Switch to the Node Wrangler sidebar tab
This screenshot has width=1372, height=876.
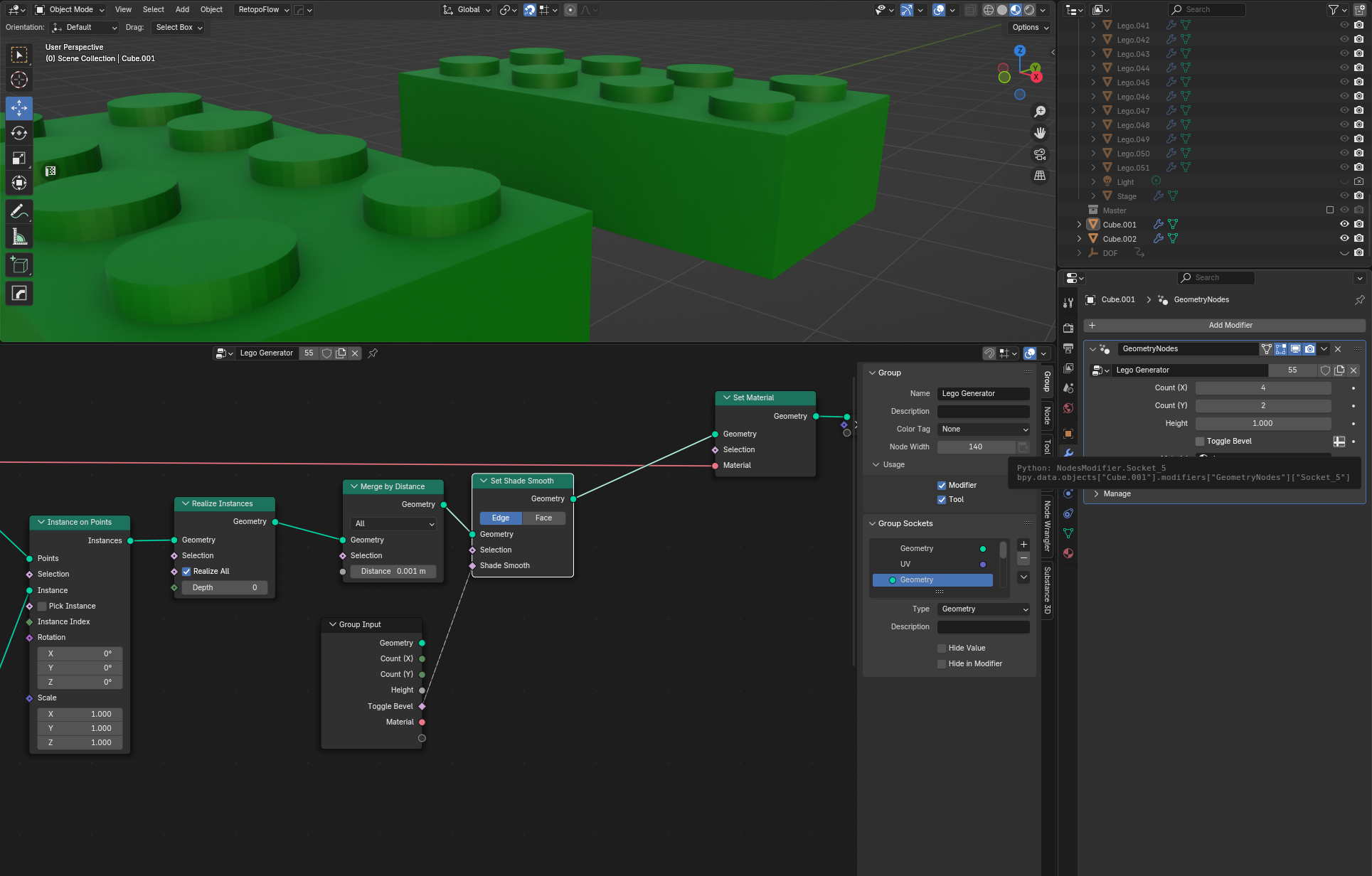pyautogui.click(x=1048, y=526)
